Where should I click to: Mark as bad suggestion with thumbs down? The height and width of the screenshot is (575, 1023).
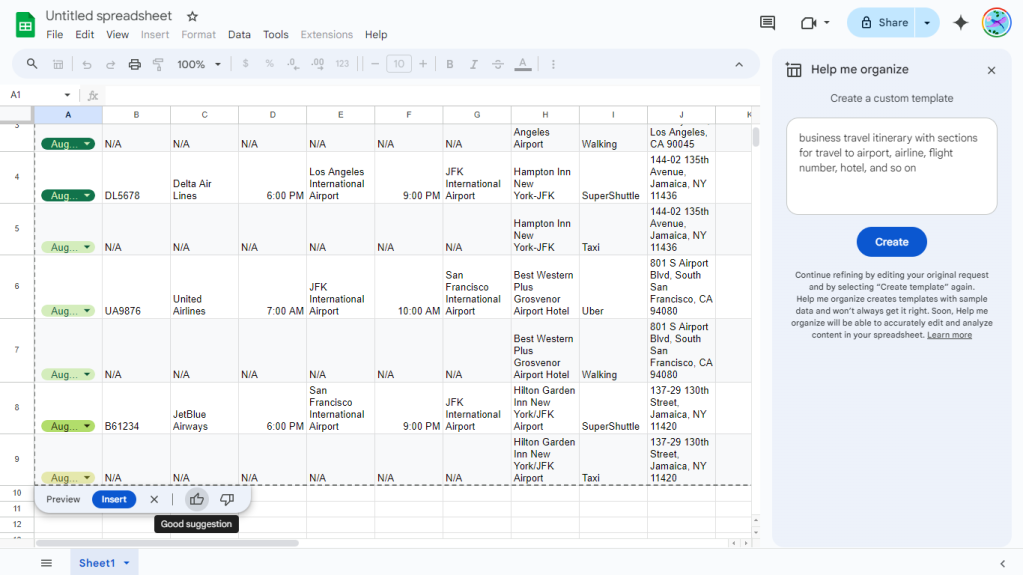click(x=226, y=499)
